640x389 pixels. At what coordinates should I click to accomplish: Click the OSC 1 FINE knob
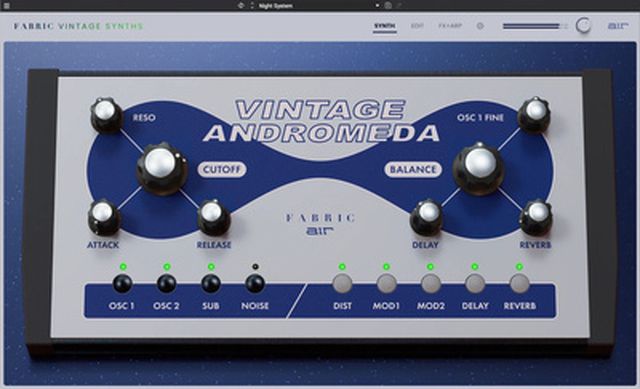(534, 114)
